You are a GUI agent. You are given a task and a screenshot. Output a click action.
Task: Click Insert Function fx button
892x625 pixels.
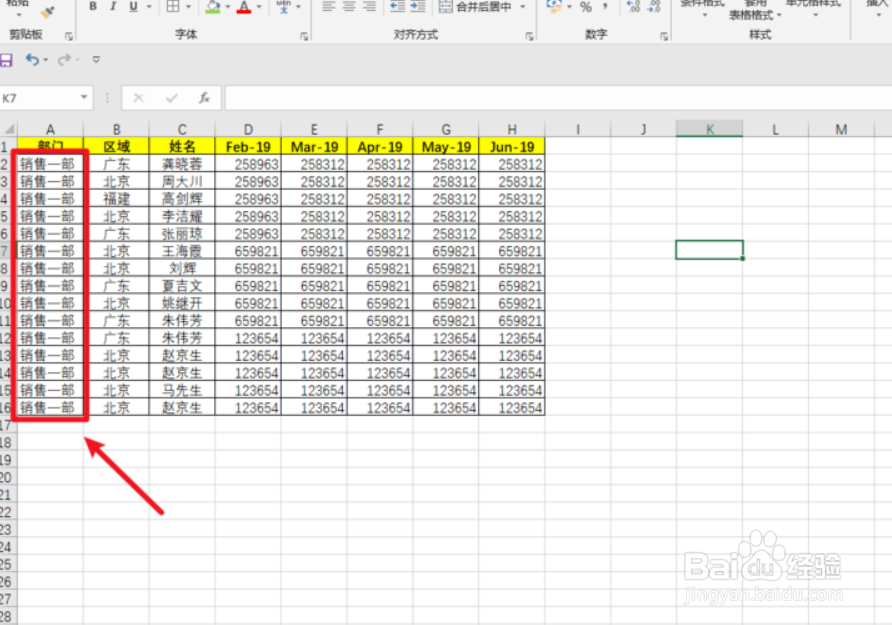click(x=205, y=98)
